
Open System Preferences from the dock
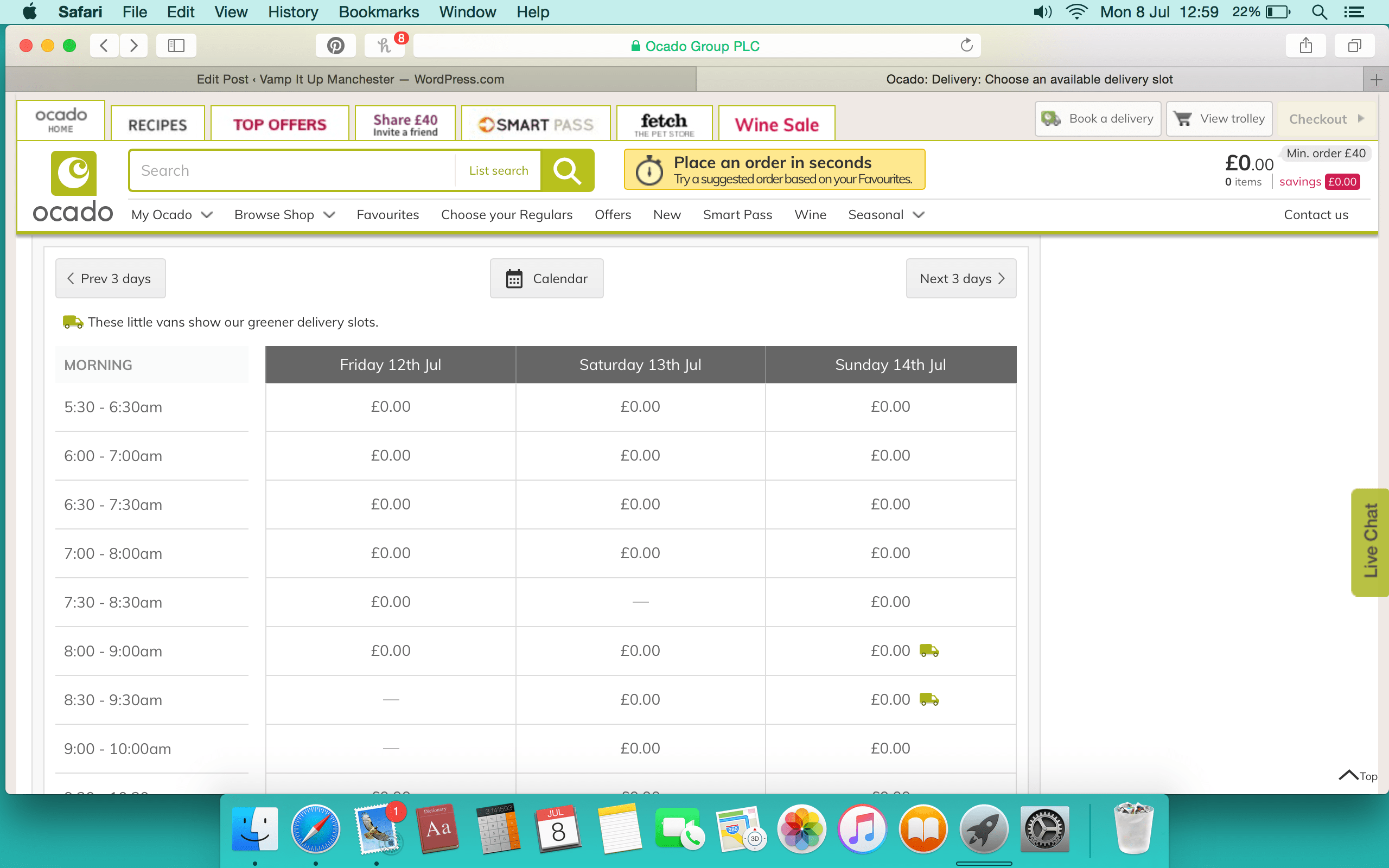[1044, 829]
